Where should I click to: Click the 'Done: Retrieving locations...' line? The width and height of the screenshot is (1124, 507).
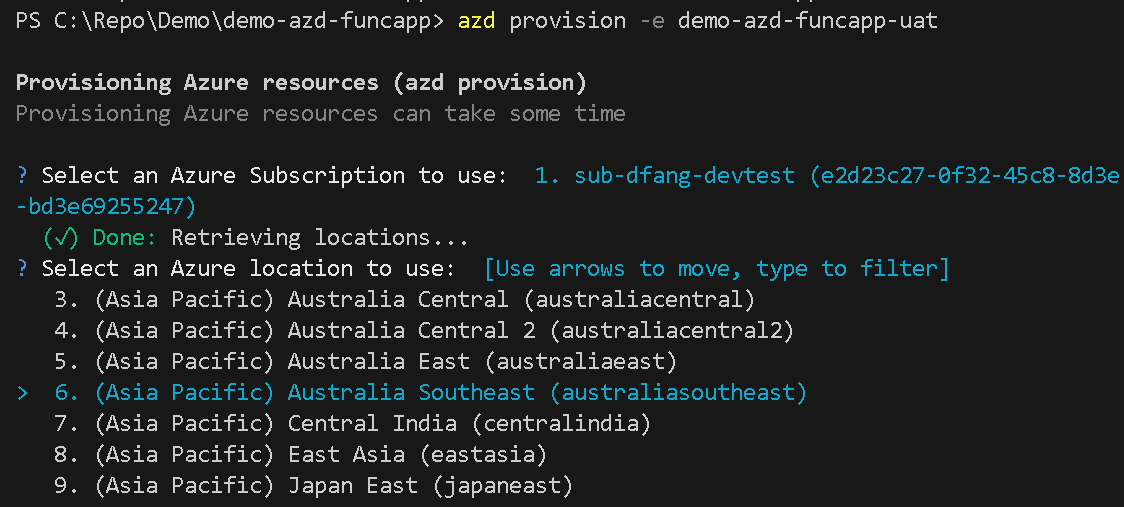[256, 237]
